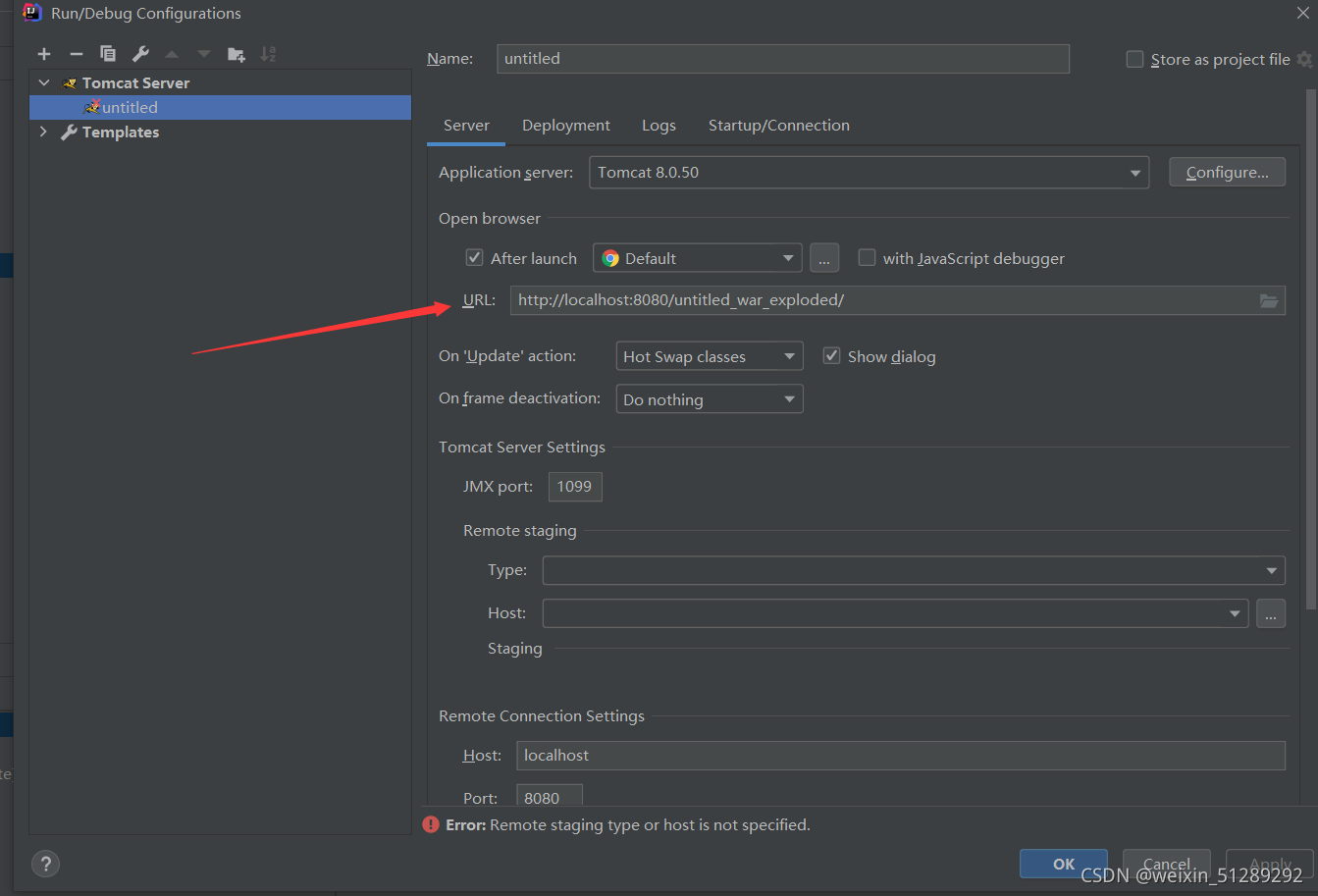Switch to the Deployment tab
The height and width of the screenshot is (896, 1318).
[x=566, y=126]
